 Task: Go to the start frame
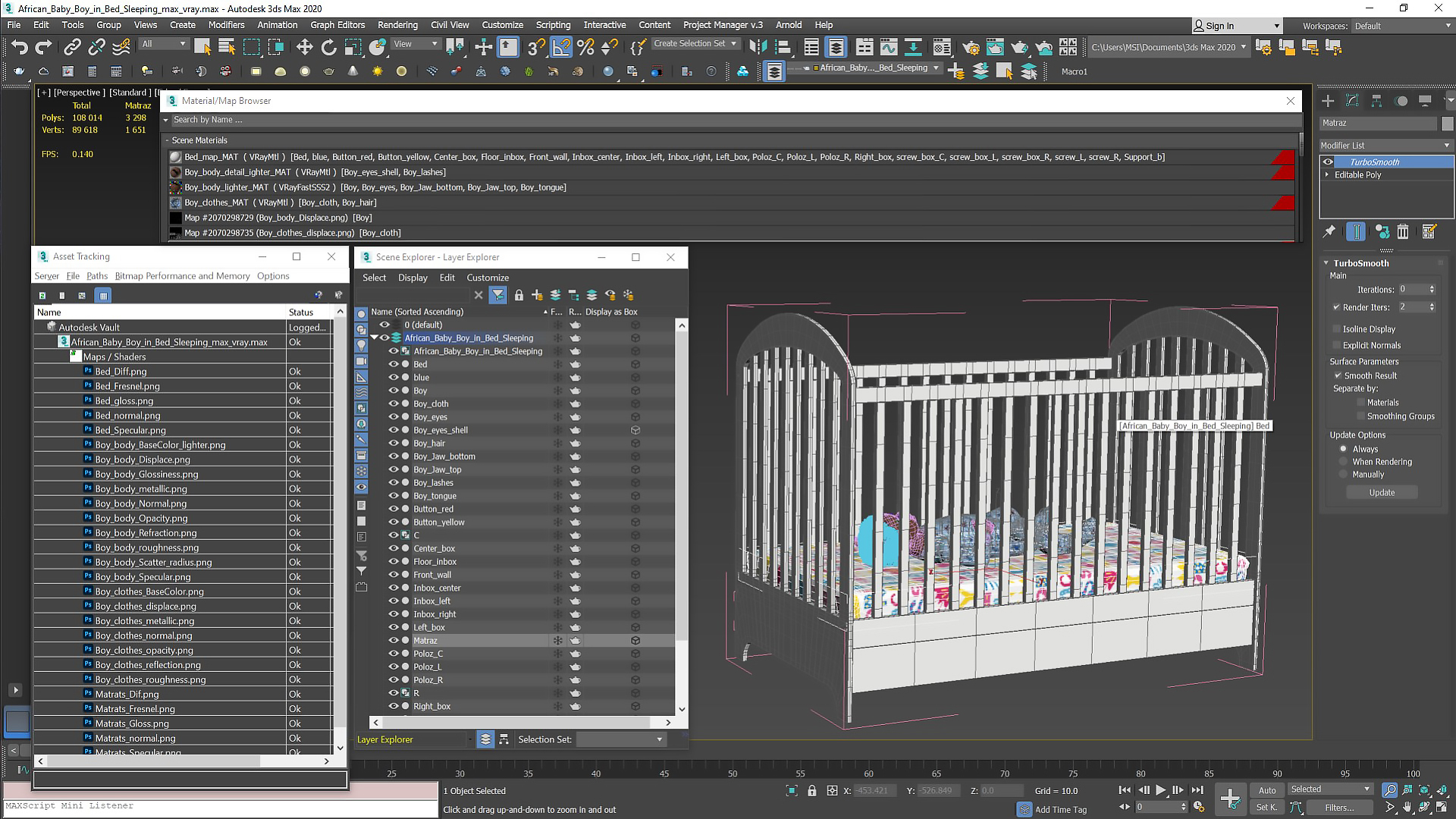[x=1125, y=790]
